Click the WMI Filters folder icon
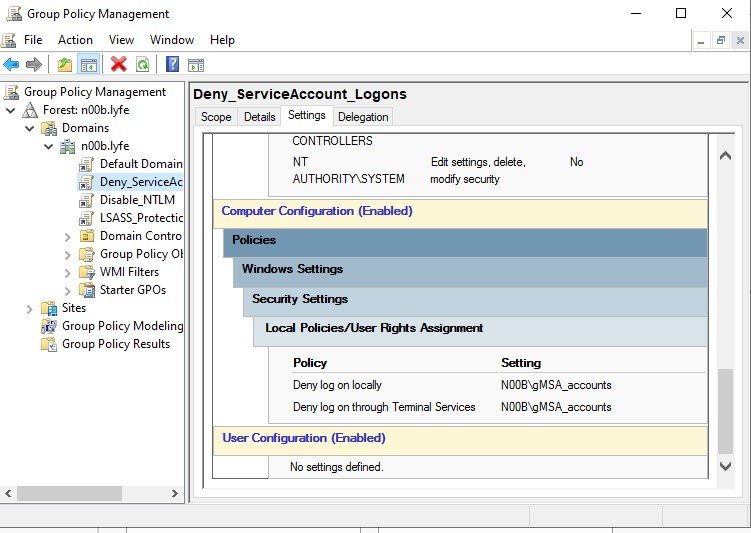Viewport: 751px width, 533px height. coord(87,272)
